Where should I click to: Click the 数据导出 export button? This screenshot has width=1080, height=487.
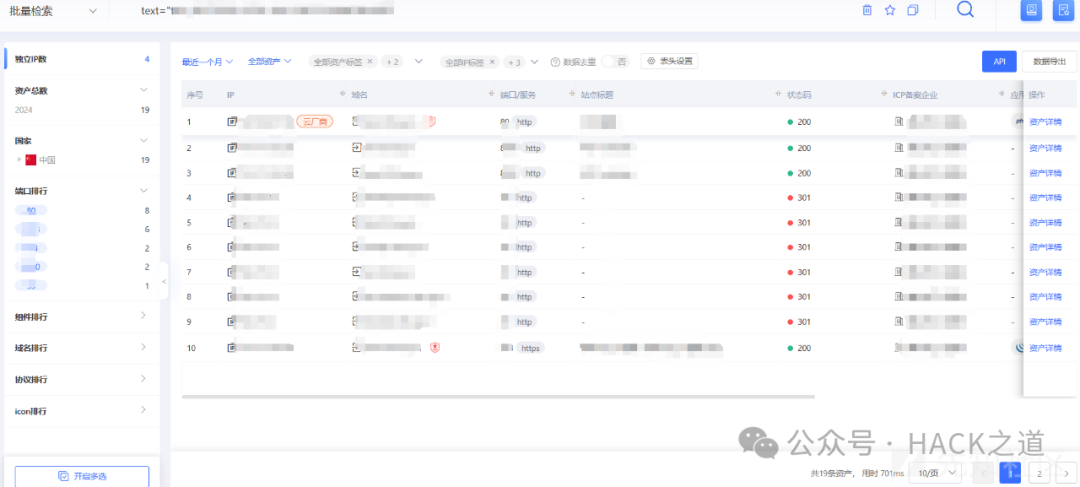click(1049, 61)
